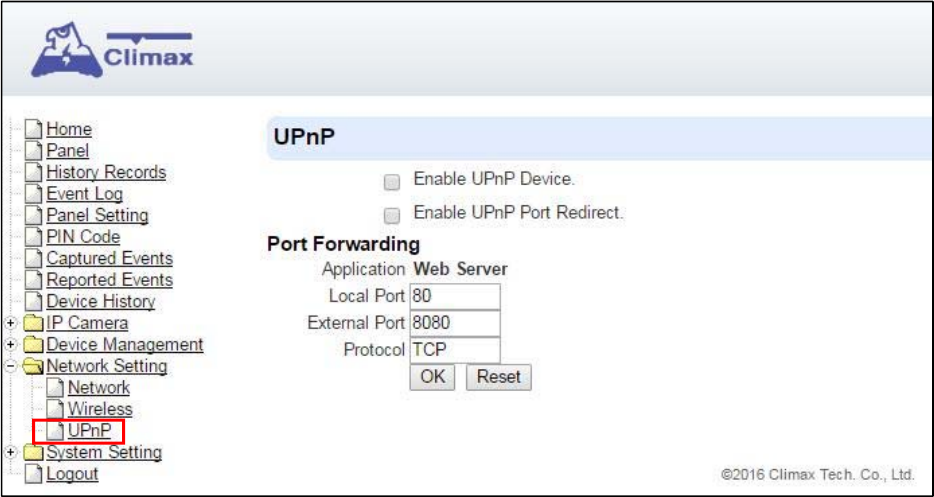The width and height of the screenshot is (934, 497).
Task: Focus the External Port field
Action: [454, 324]
